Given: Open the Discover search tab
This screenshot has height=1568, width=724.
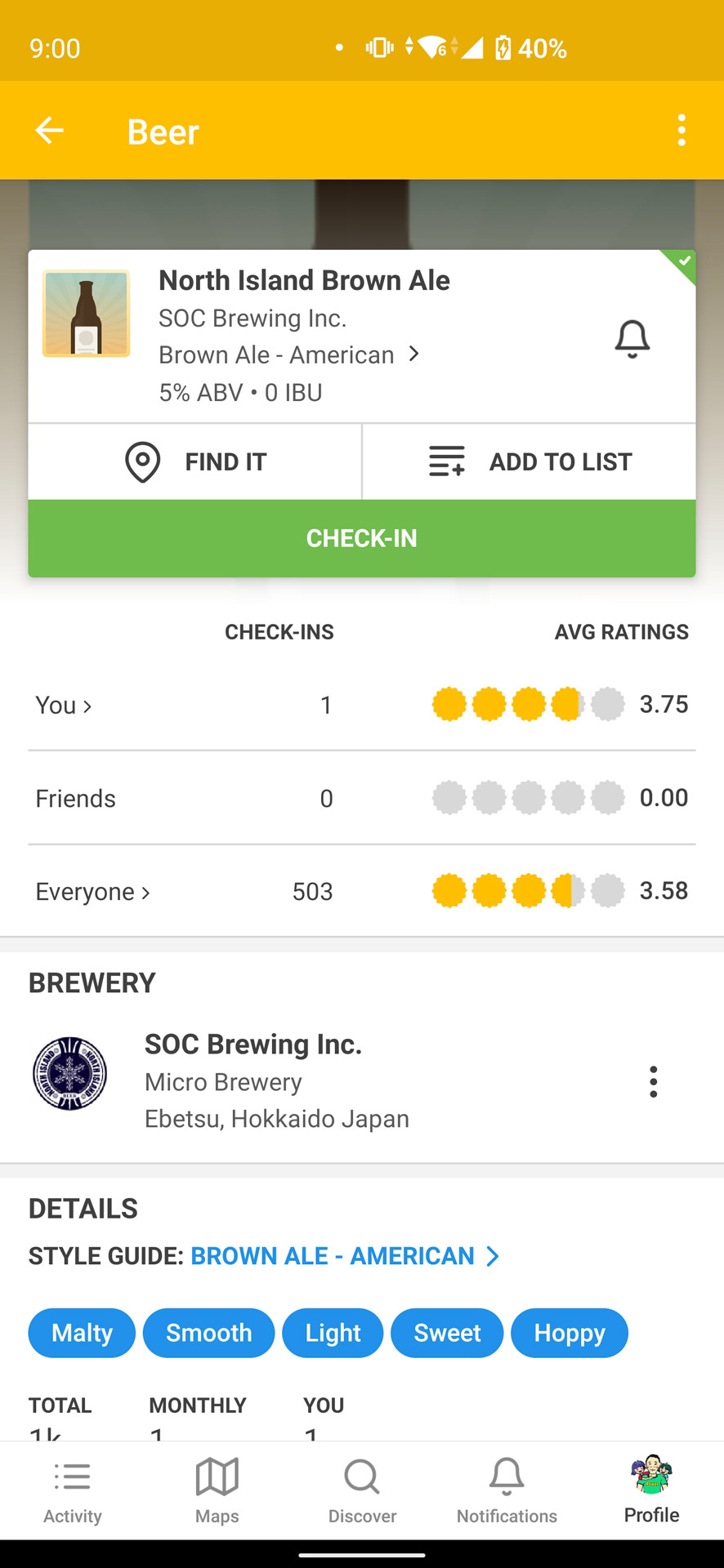Looking at the screenshot, I should (362, 1490).
